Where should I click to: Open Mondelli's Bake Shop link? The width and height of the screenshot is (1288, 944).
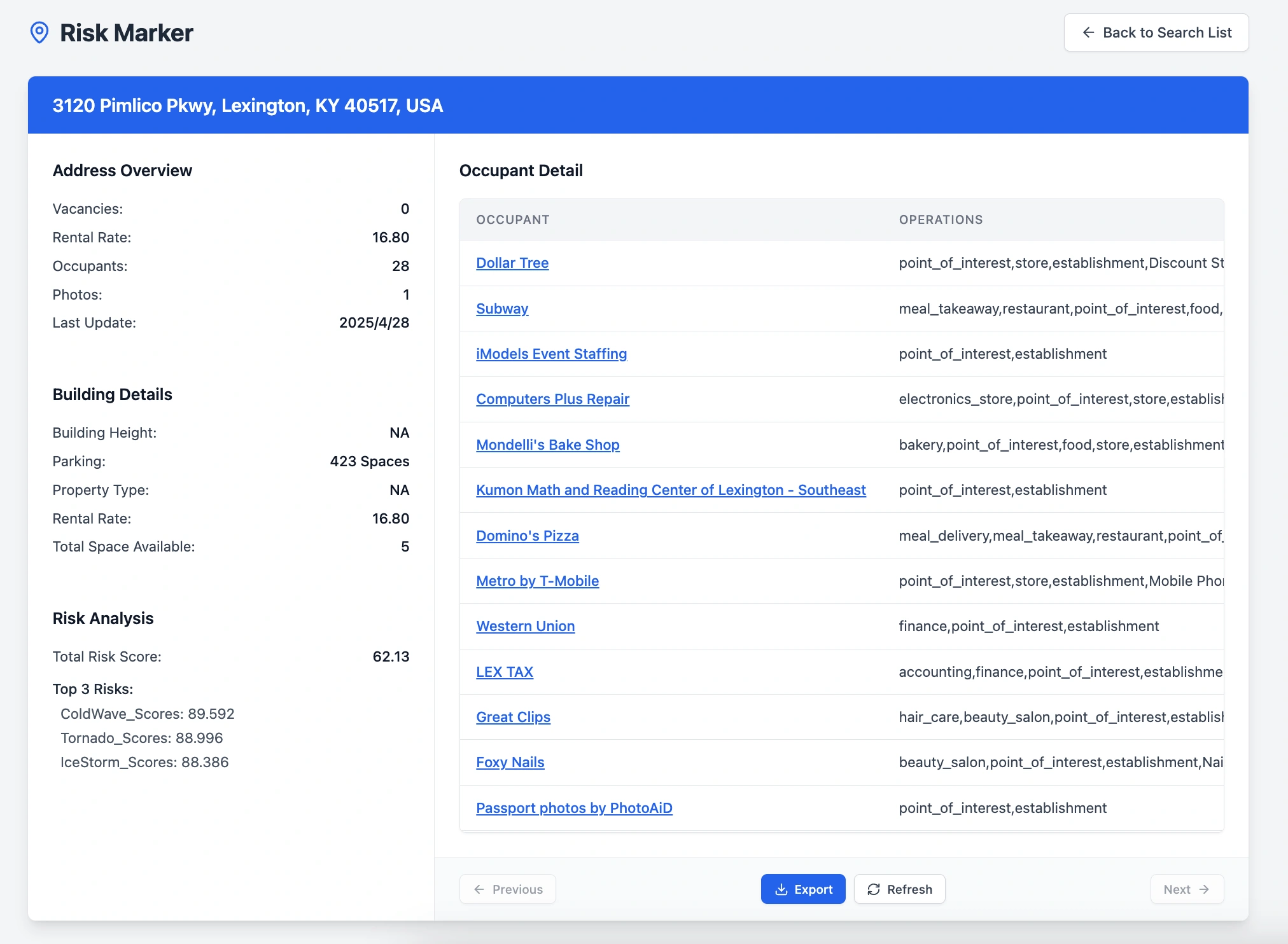[x=548, y=445]
